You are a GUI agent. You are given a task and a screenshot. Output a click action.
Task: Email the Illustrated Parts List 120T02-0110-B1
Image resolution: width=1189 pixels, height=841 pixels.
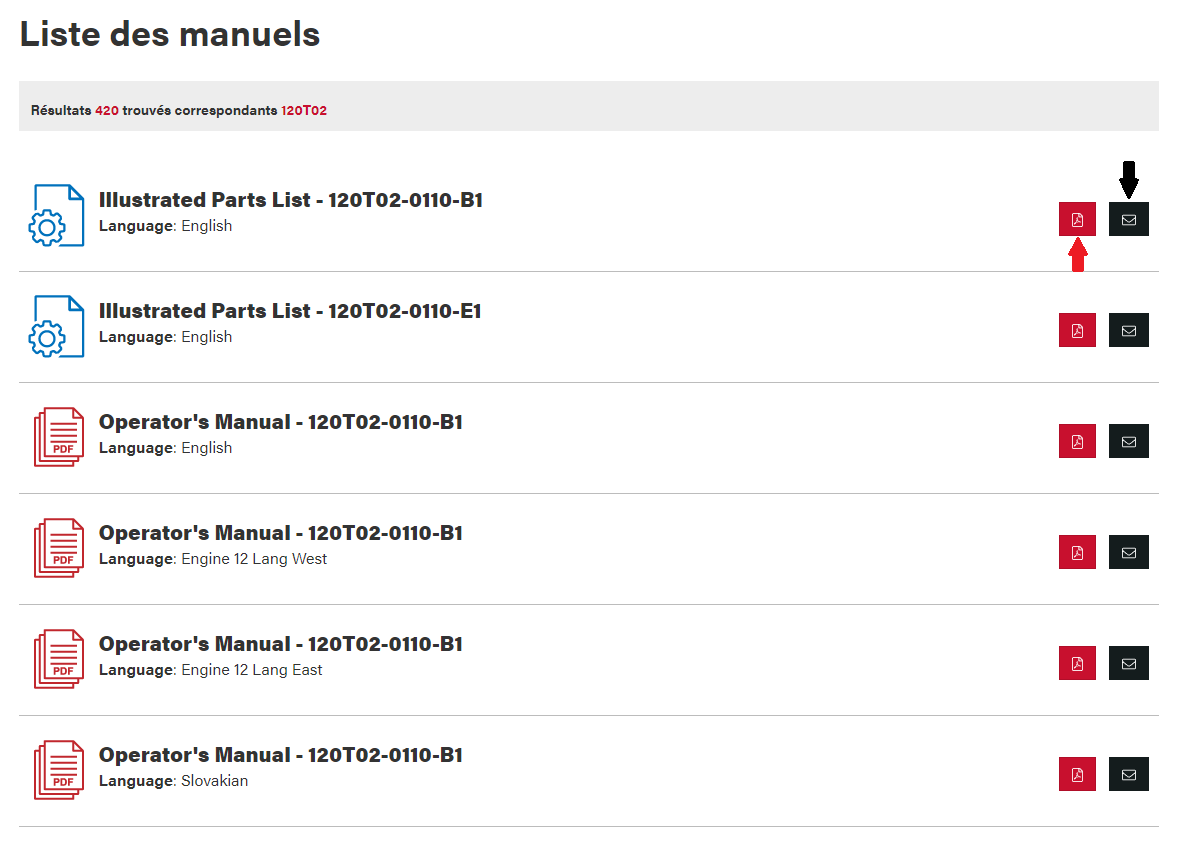click(x=1128, y=219)
